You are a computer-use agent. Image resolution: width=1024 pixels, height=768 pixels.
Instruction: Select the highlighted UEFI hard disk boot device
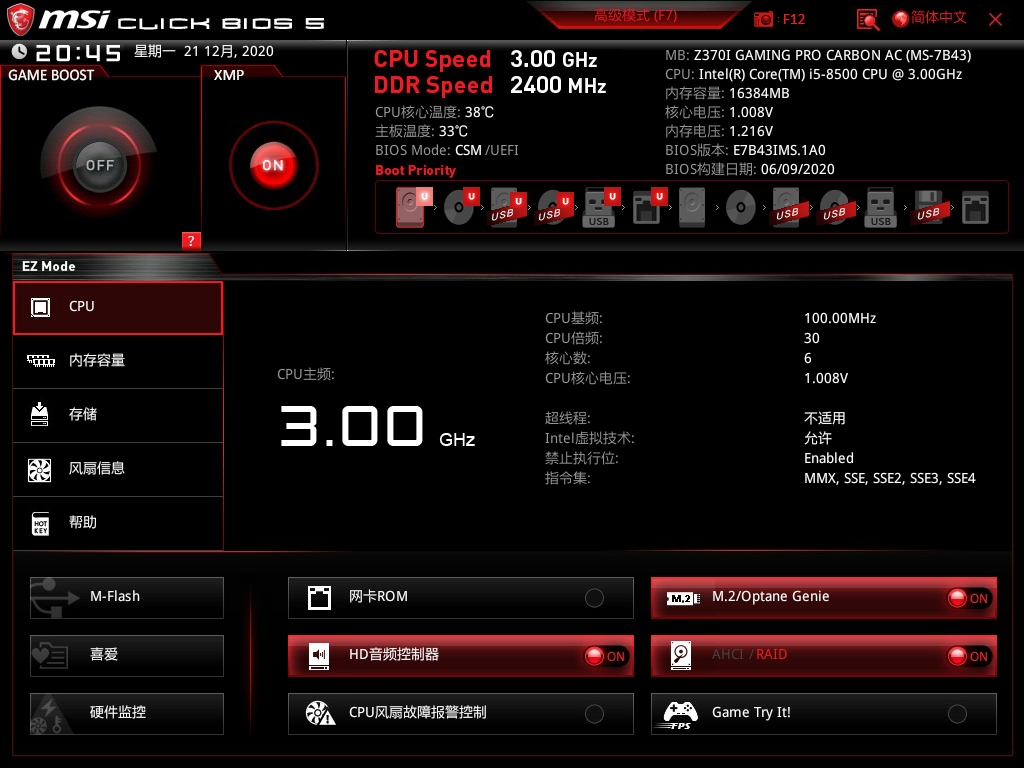413,207
